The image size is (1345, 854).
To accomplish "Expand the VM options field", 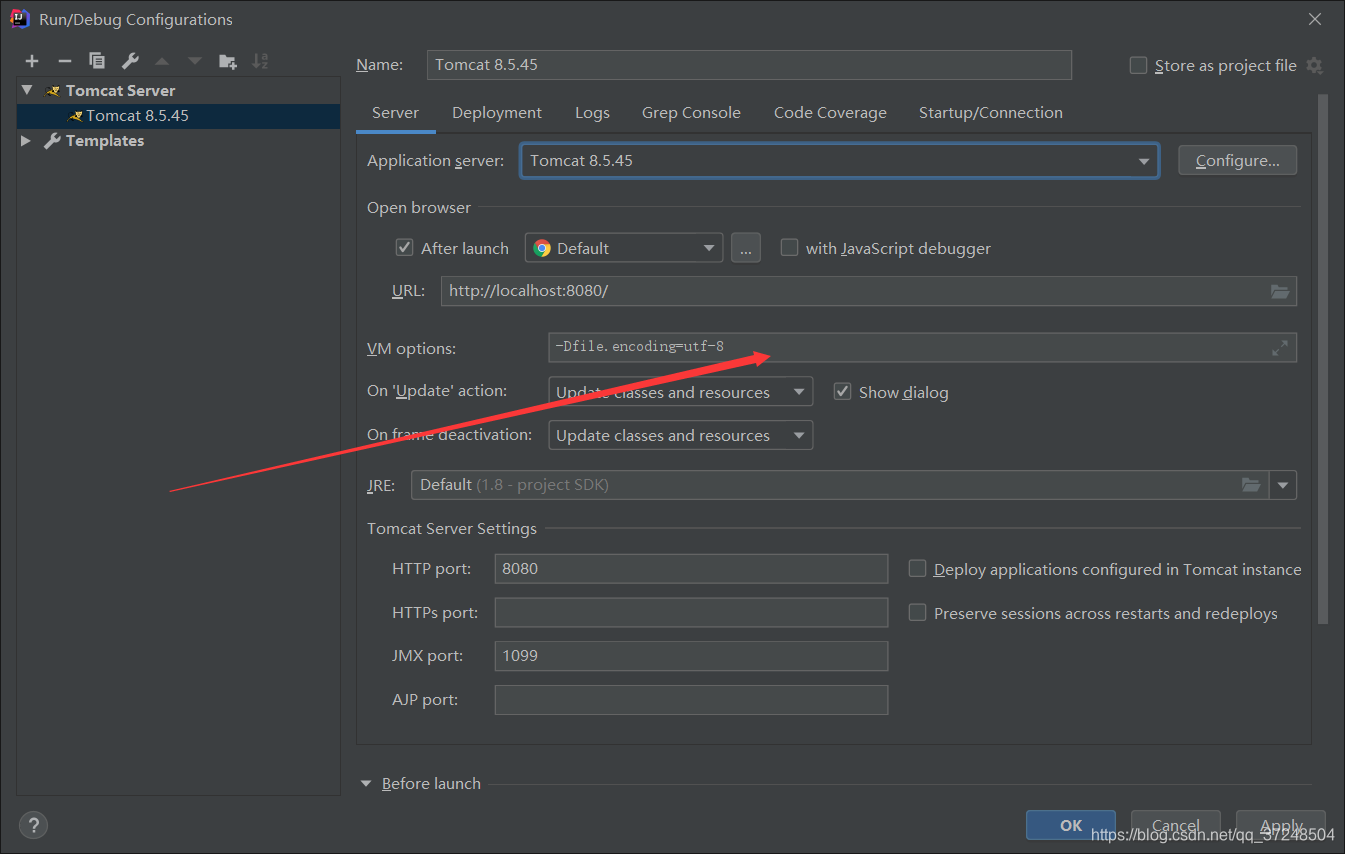I will (1280, 348).
